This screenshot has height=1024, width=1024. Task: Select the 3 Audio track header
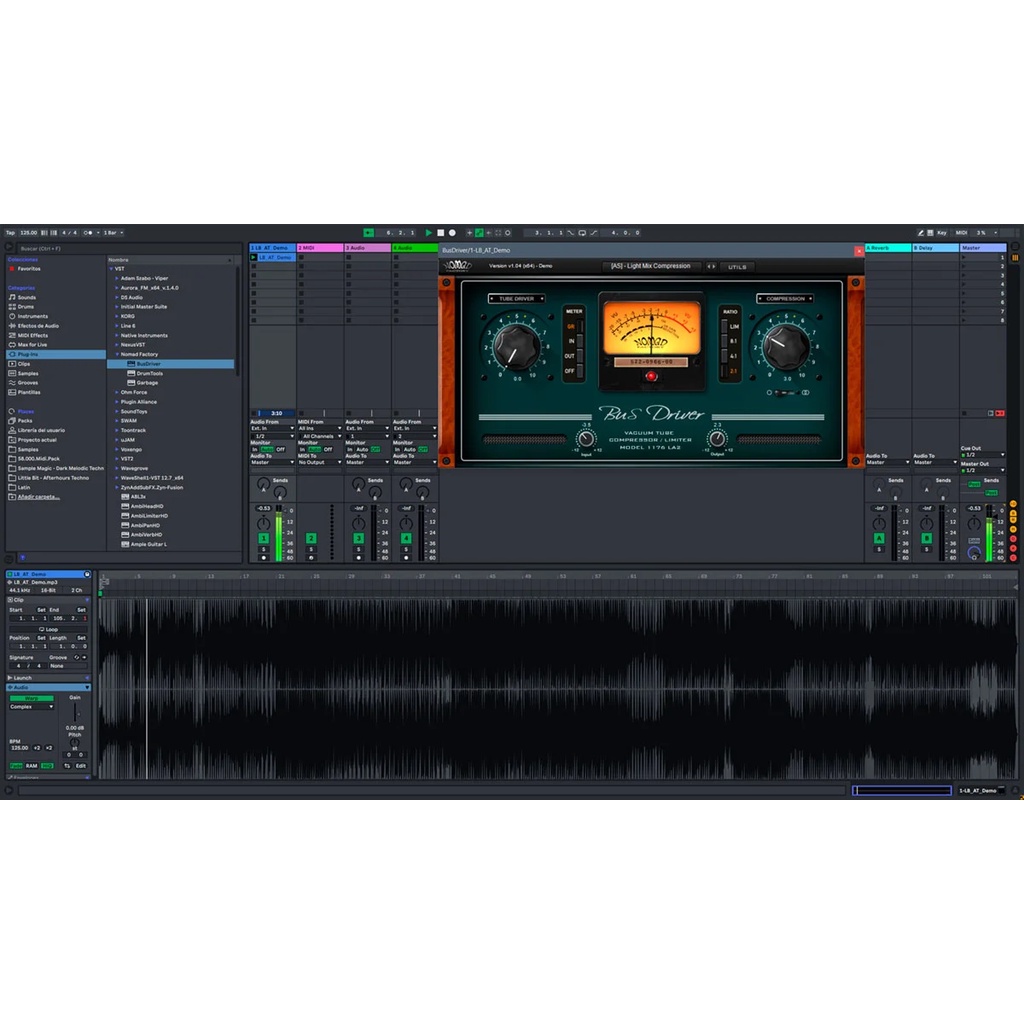[367, 248]
